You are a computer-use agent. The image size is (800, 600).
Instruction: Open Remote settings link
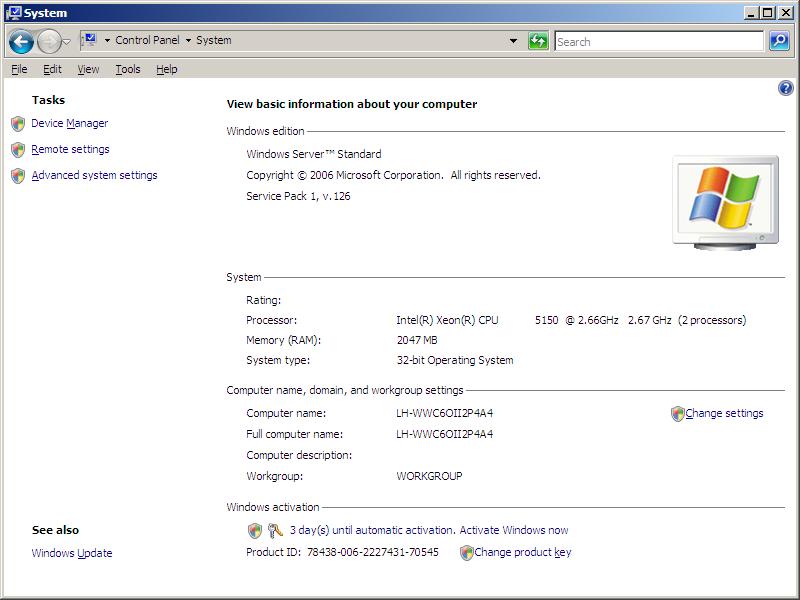point(70,149)
